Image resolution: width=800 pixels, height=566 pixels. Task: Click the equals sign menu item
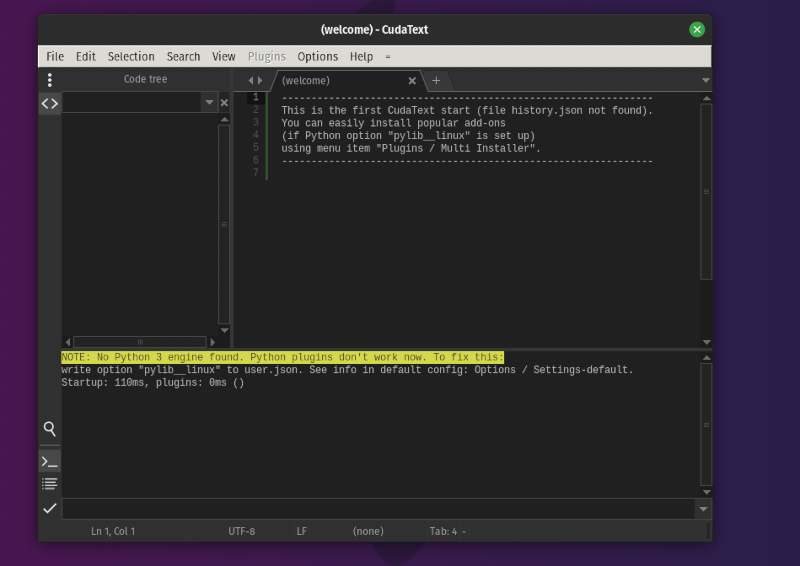[388, 57]
